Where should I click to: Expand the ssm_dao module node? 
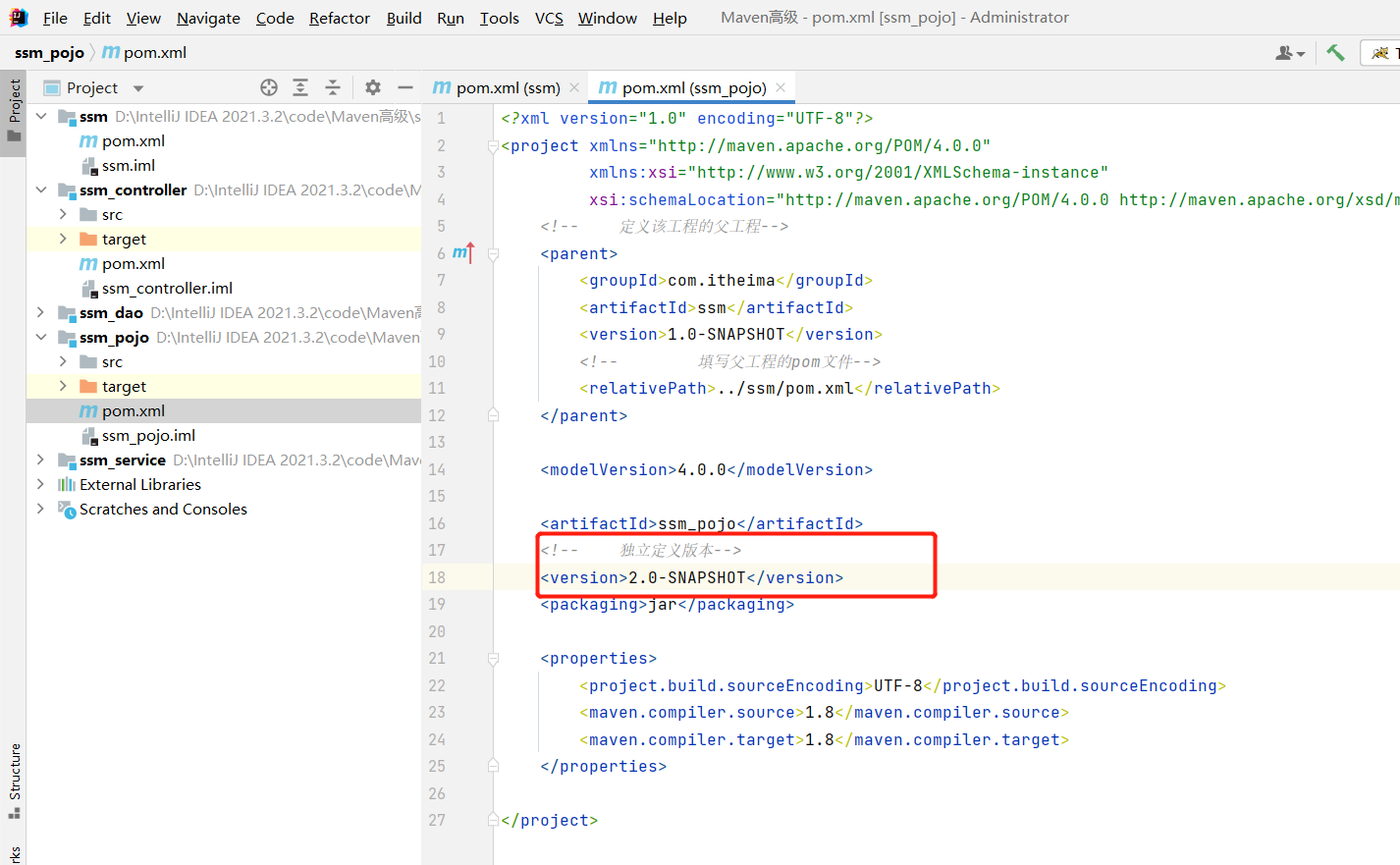tap(40, 312)
